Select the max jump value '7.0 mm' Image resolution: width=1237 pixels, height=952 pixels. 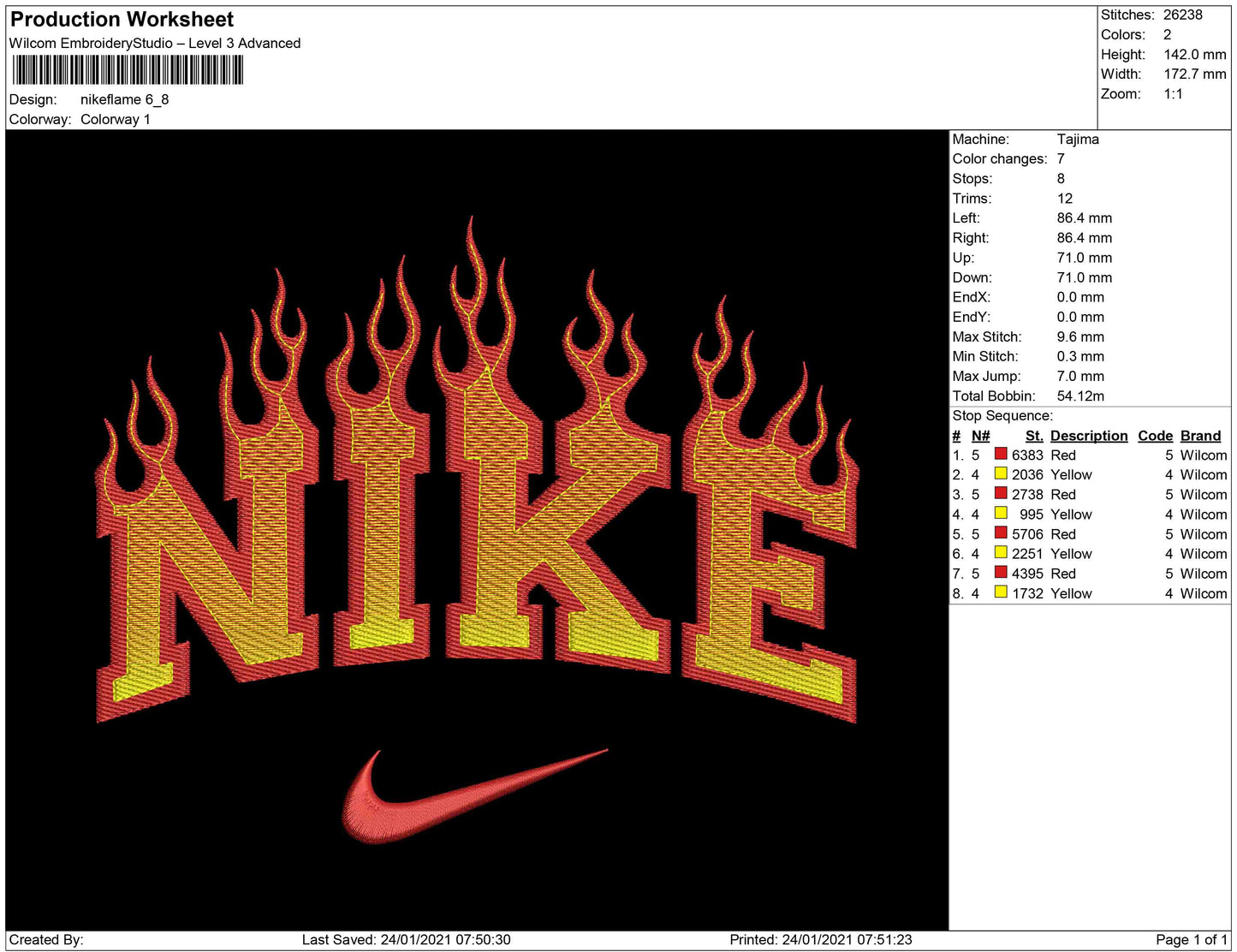tap(1080, 376)
